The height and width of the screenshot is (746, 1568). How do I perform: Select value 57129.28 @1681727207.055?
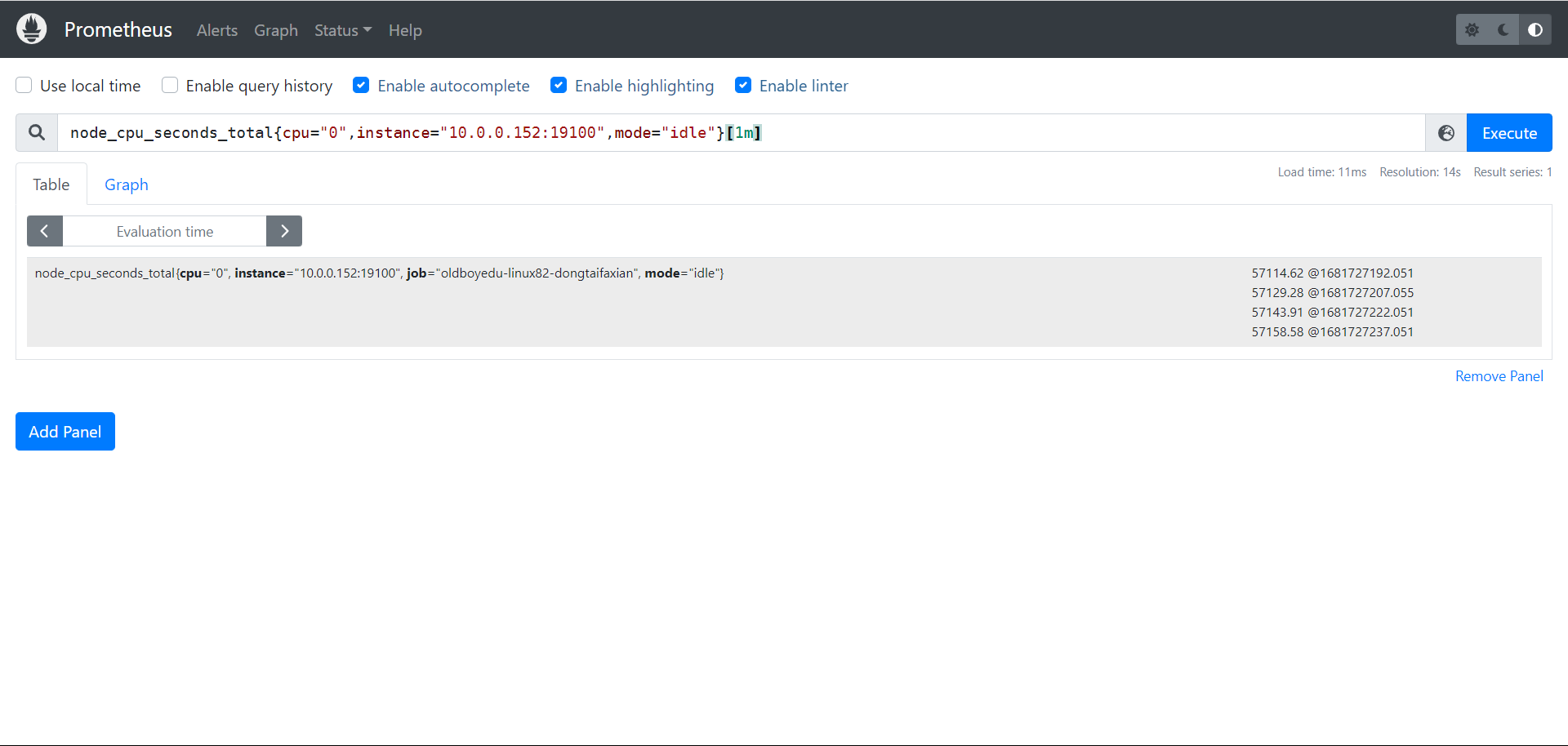1333,293
